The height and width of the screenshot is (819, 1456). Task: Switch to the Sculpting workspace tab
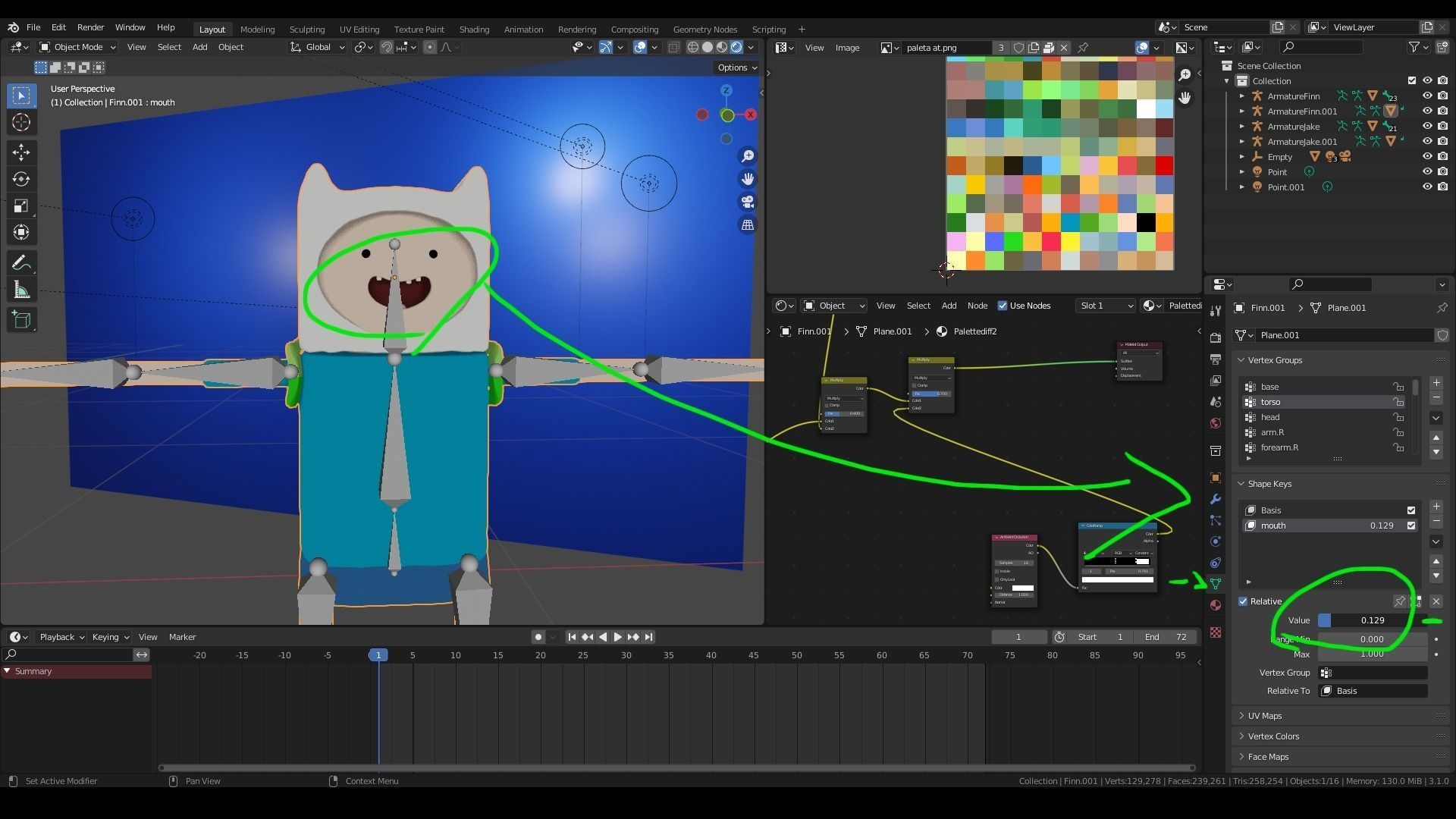[x=306, y=29]
